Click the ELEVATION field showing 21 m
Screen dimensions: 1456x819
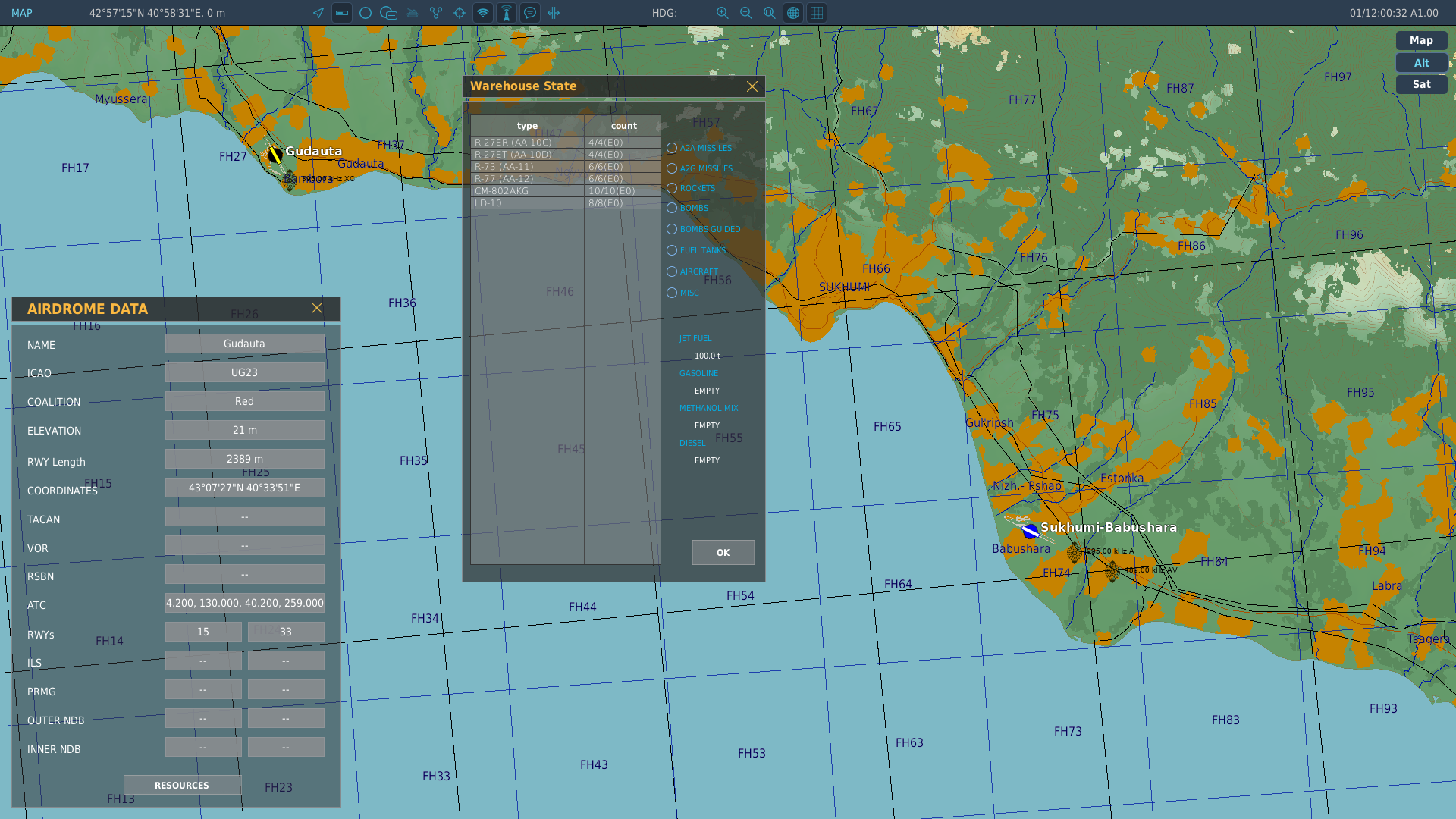[245, 430]
